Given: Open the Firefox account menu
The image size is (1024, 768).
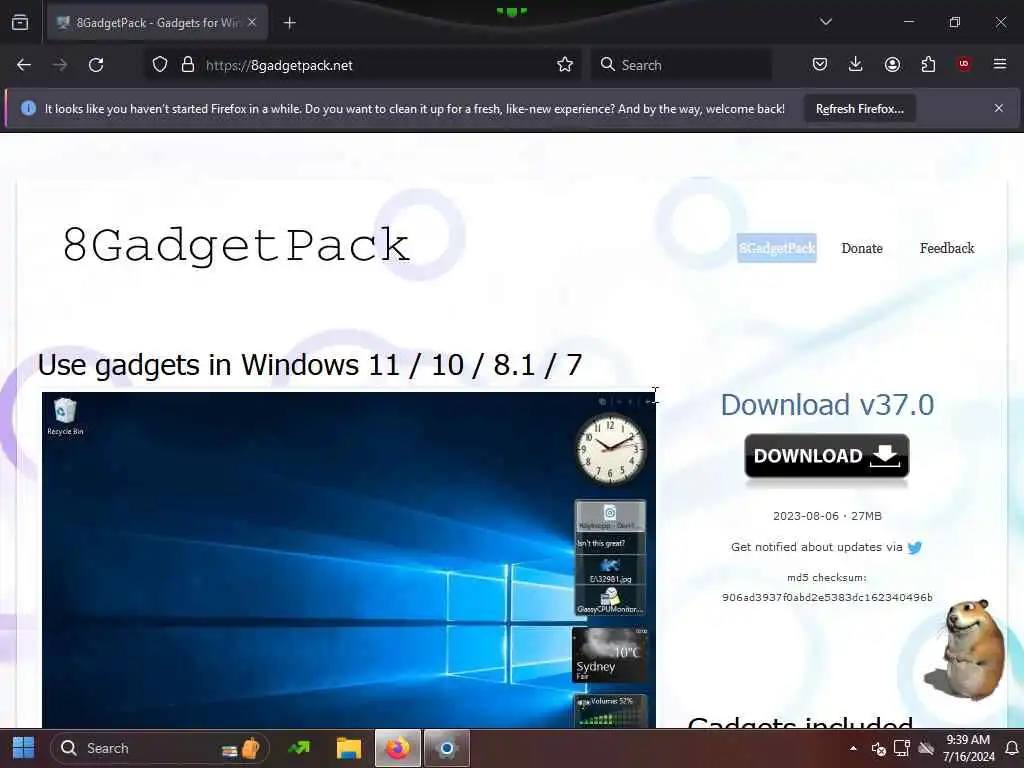Looking at the screenshot, I should click(892, 64).
